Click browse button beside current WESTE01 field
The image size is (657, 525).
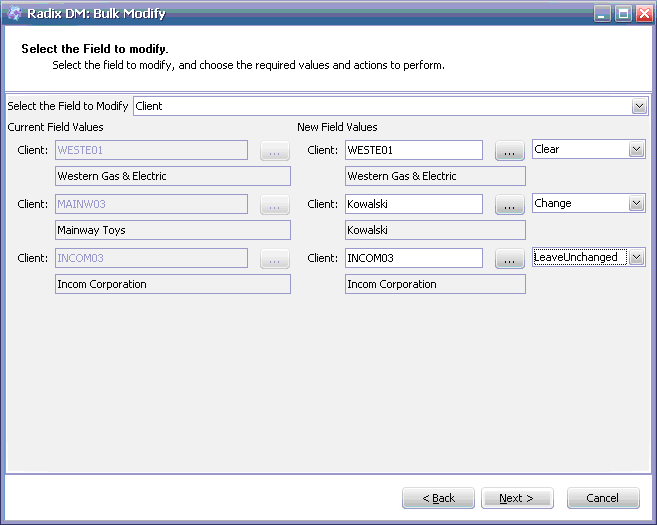pos(275,150)
